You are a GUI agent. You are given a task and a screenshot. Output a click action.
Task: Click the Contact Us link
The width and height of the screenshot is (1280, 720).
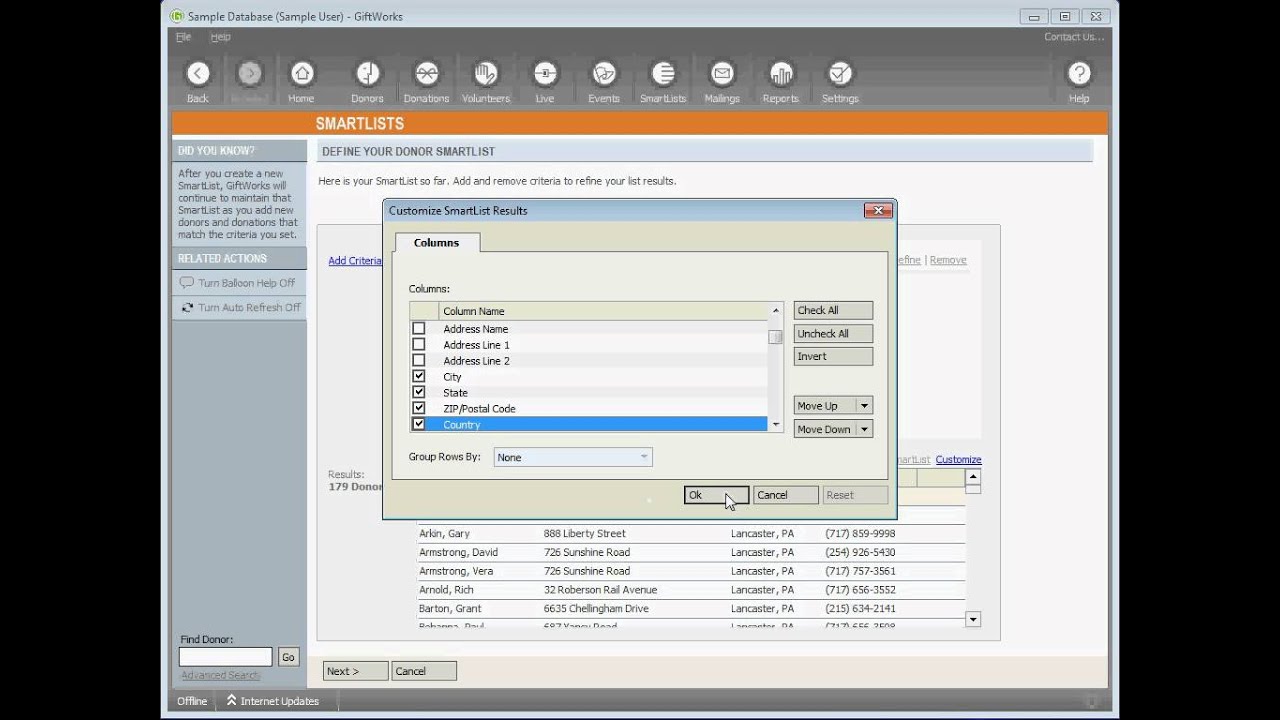click(x=1074, y=37)
